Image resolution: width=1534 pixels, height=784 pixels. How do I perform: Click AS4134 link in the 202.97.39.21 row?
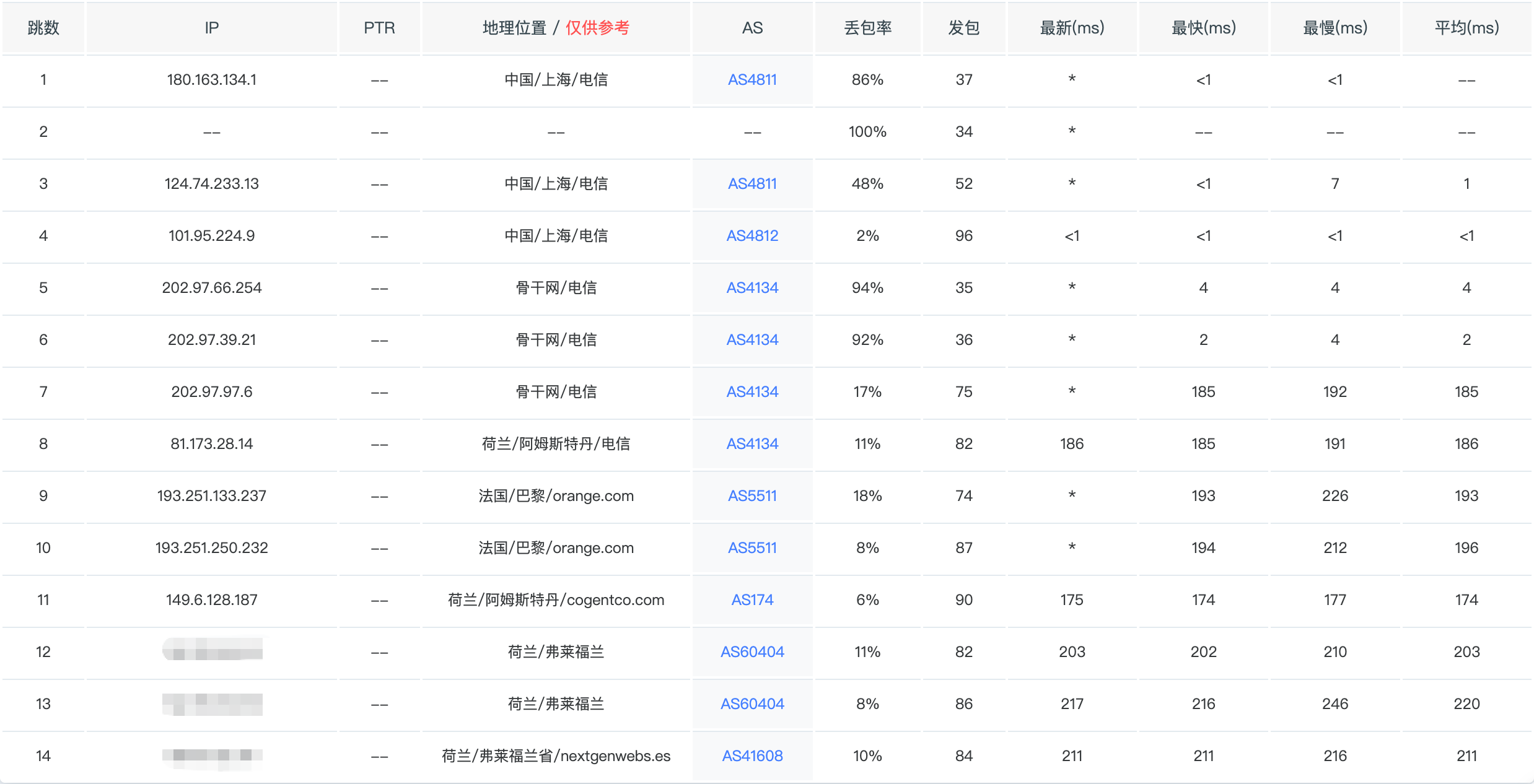point(752,340)
